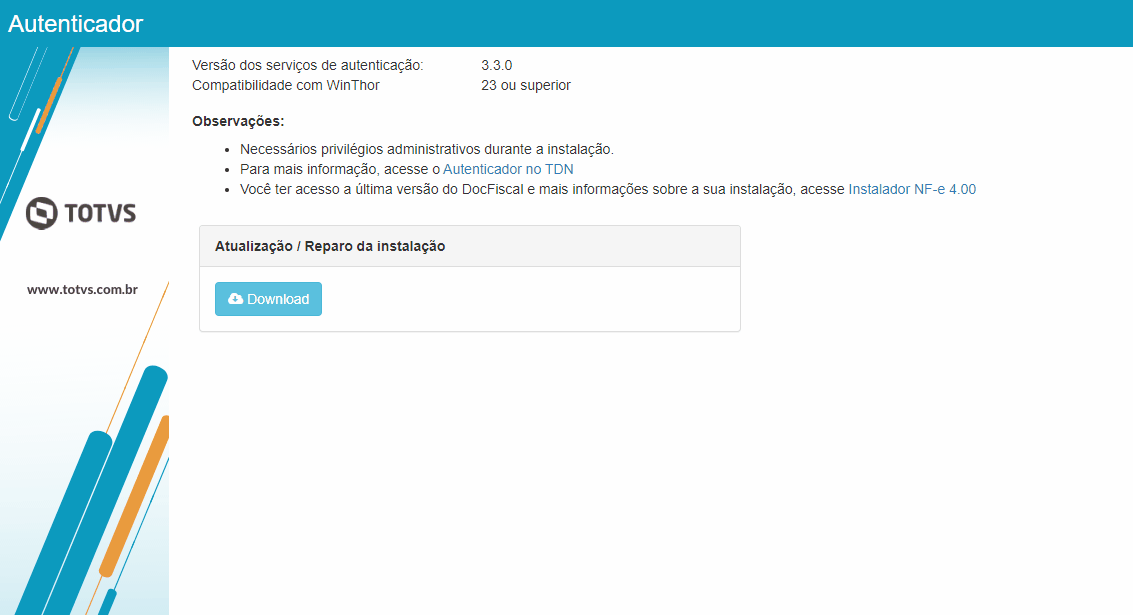Viewport: 1133px width, 615px height.
Task: Open the Autenticador no TDN link
Action: coord(508,169)
